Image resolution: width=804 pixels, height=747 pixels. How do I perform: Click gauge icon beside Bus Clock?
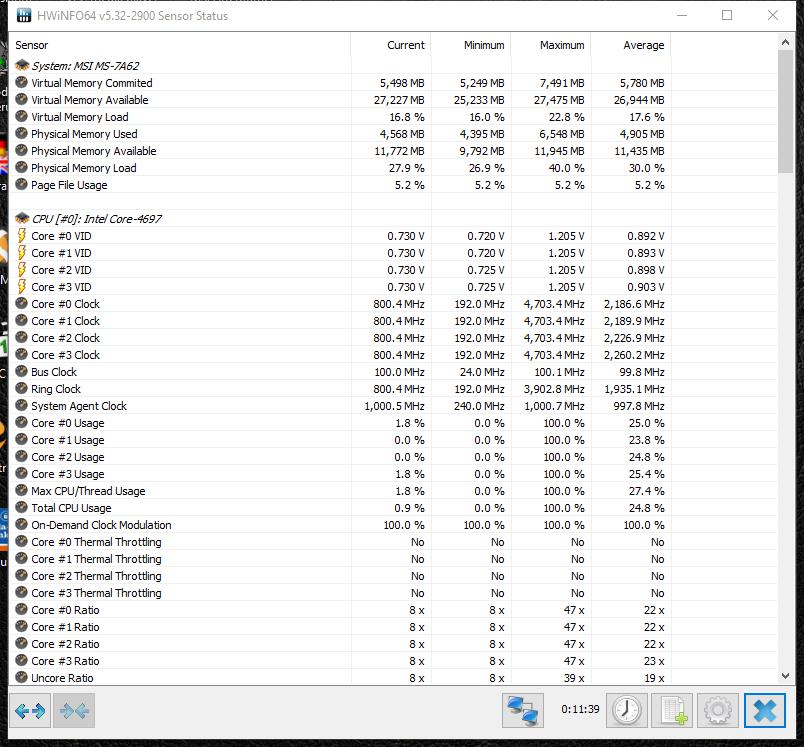coord(22,371)
